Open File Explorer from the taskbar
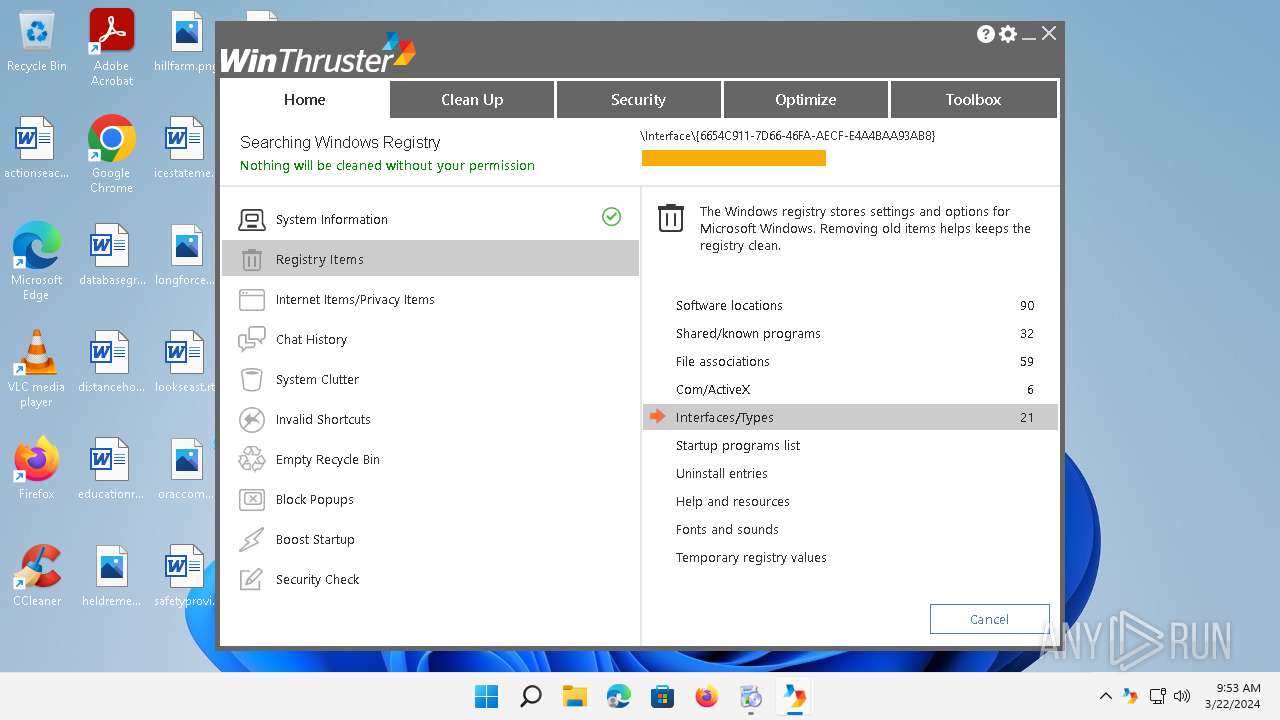Viewport: 1280px width, 720px height. [574, 696]
